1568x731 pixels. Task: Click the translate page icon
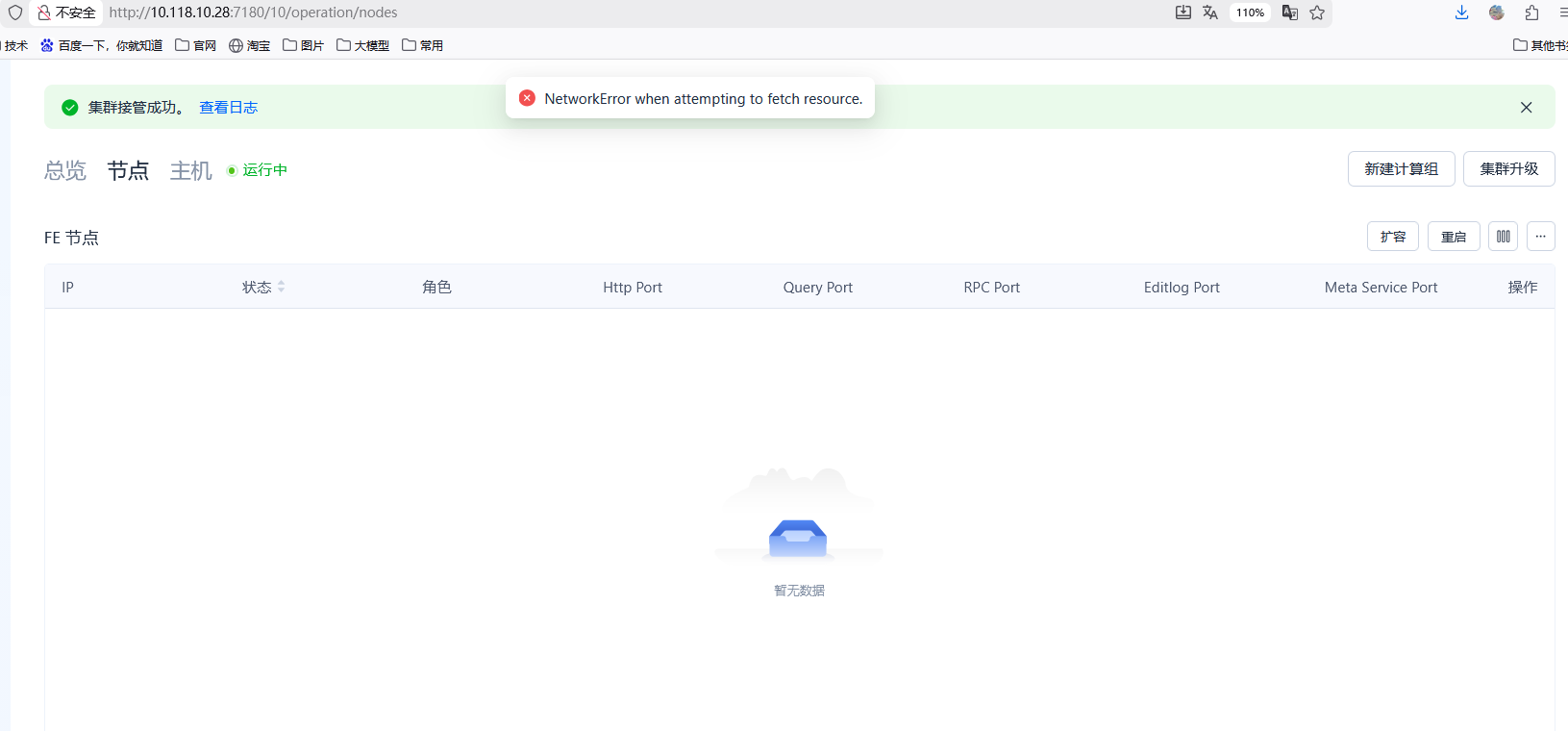(1210, 13)
